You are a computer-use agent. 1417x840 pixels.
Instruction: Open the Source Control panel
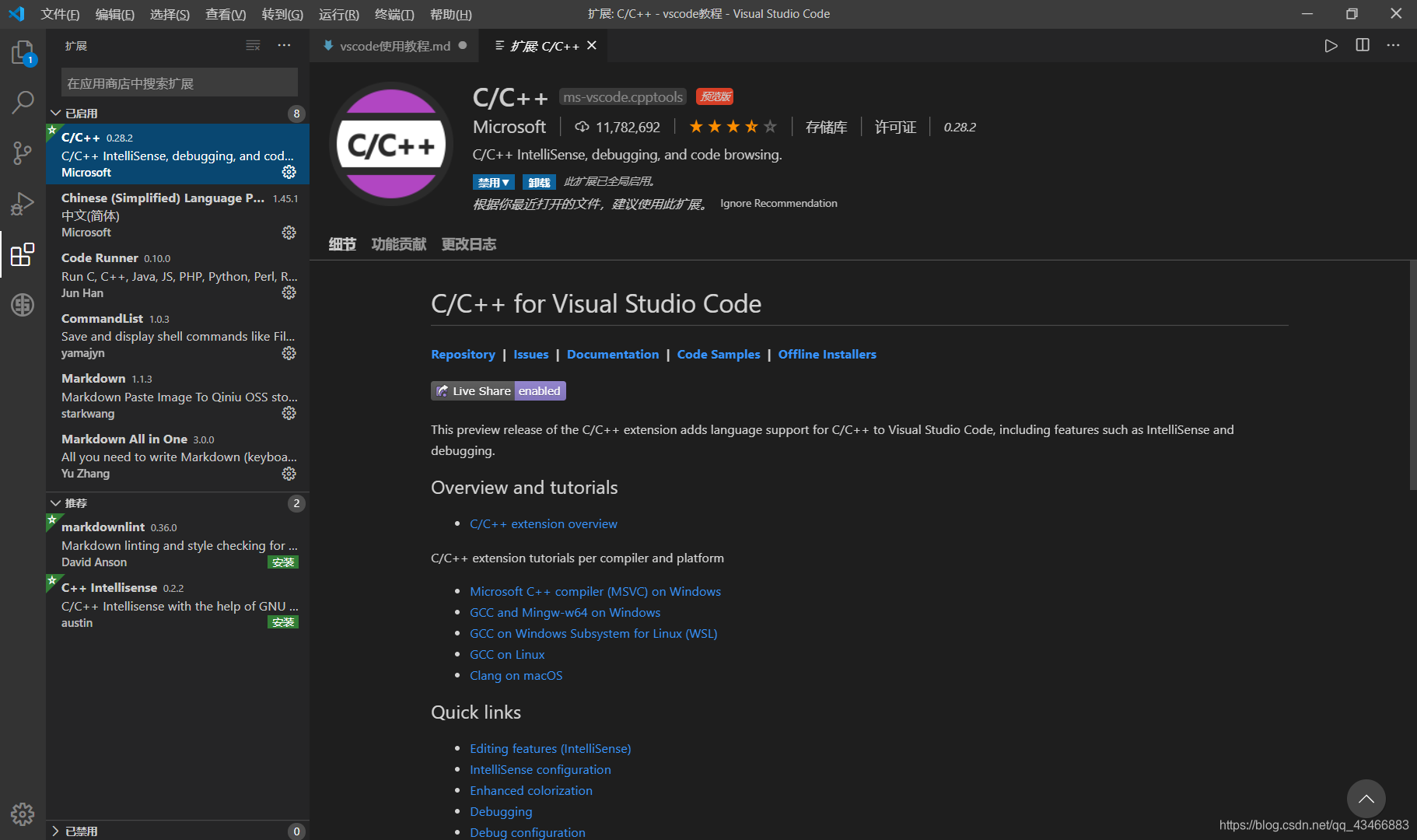[x=23, y=152]
